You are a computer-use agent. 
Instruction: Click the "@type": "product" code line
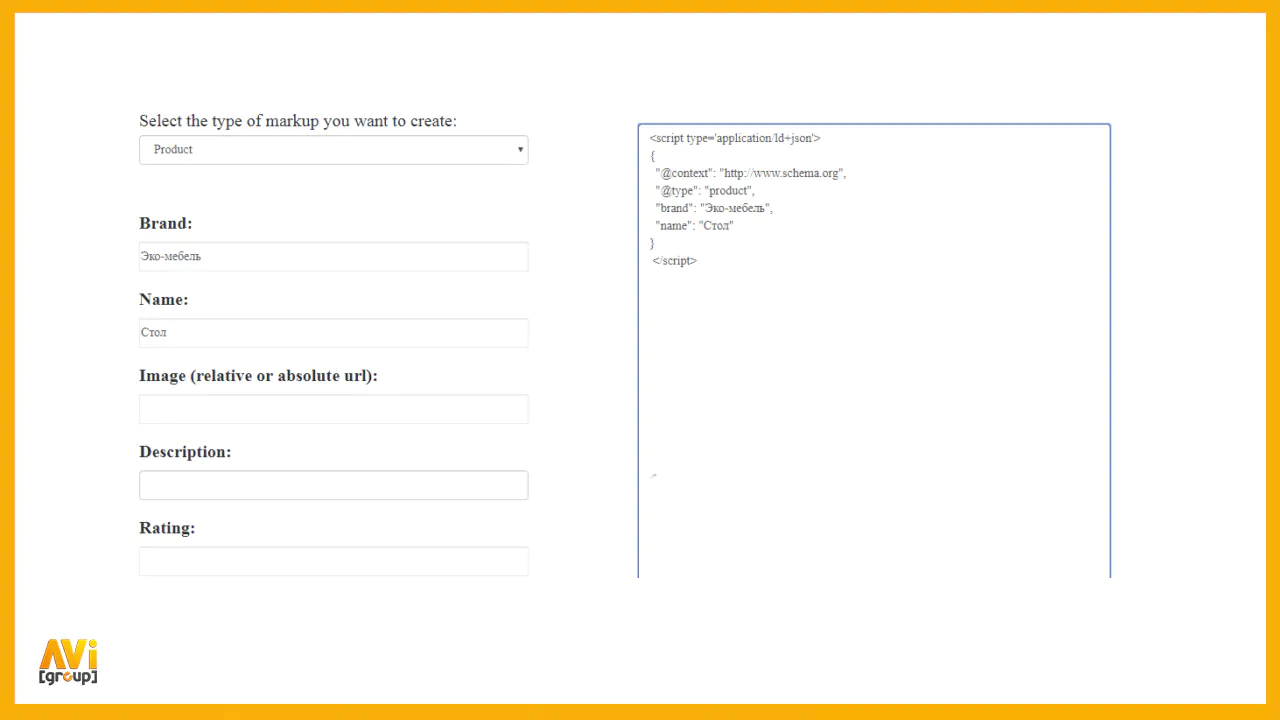(x=705, y=190)
